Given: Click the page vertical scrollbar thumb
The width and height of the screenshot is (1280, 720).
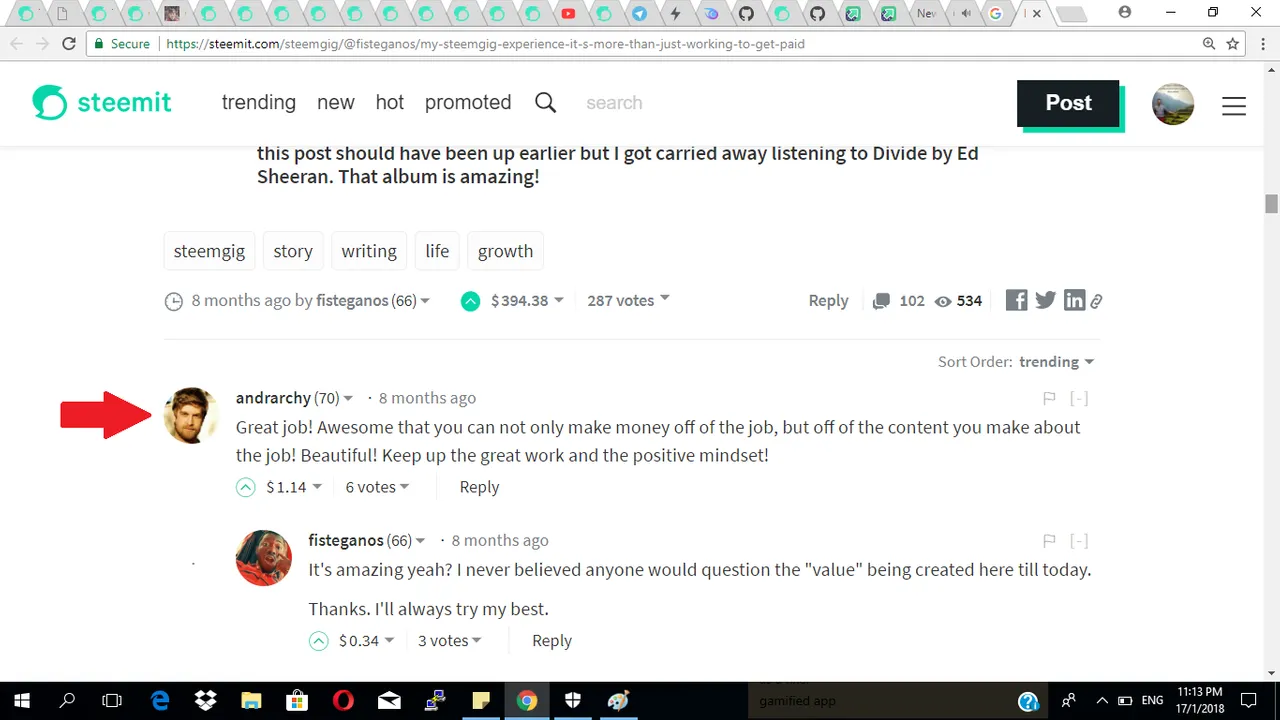Looking at the screenshot, I should pyautogui.click(x=1271, y=203).
